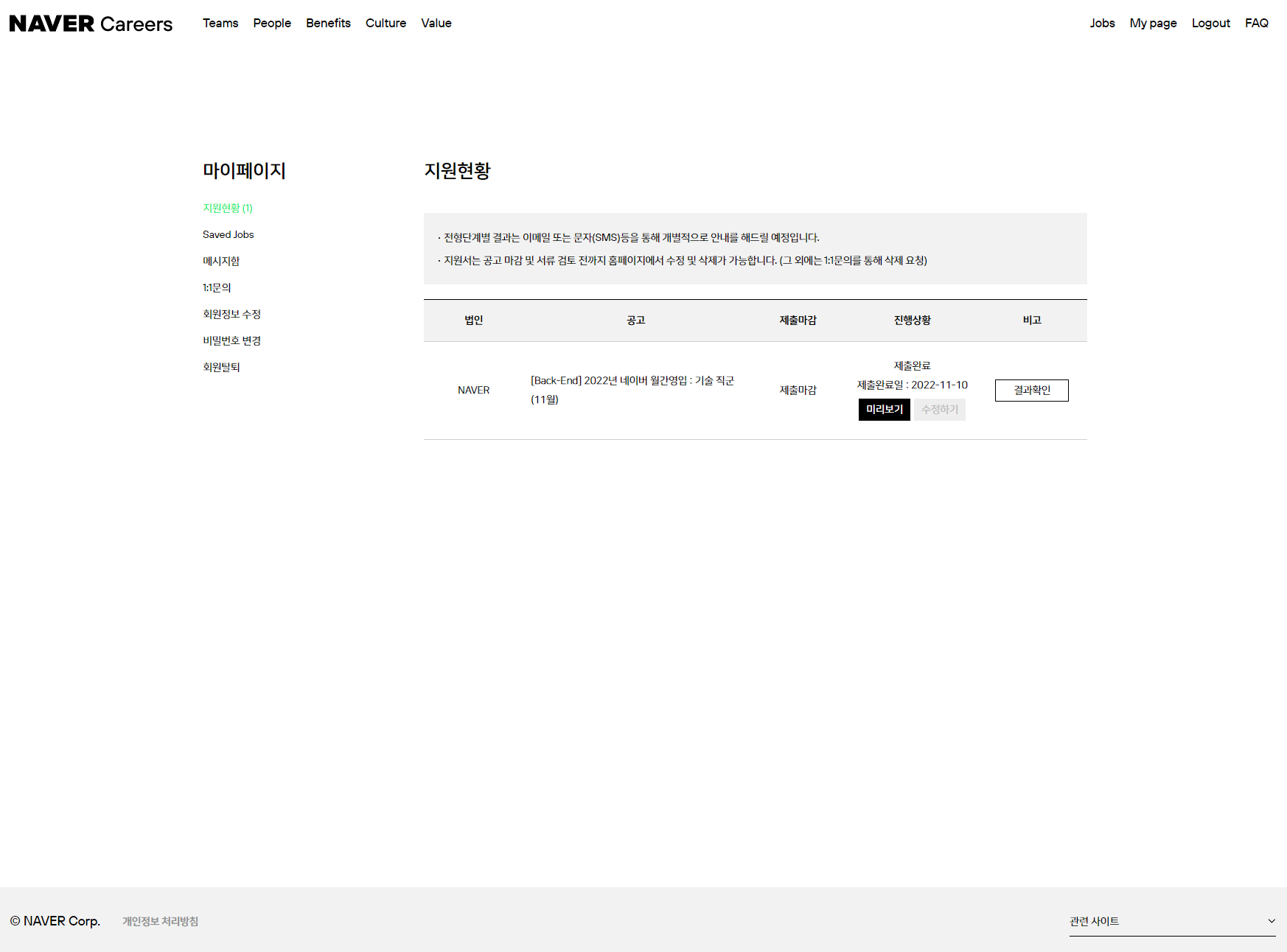
Task: Click the 비고 column header
Action: click(x=1032, y=320)
